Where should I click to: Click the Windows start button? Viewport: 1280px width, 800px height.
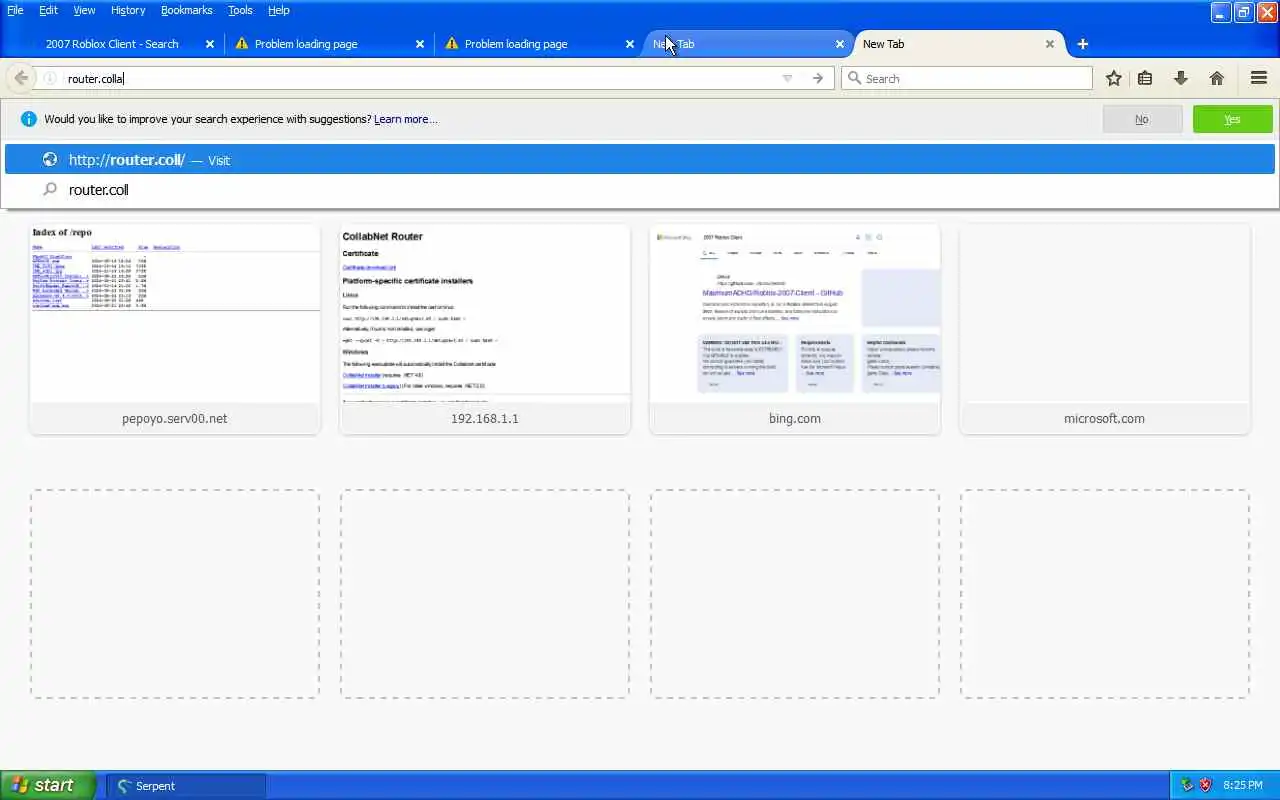[48, 786]
